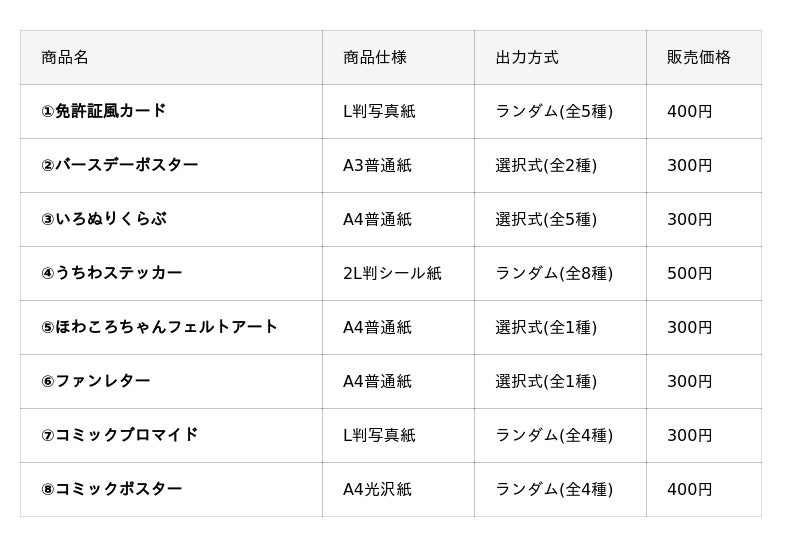Click the 選択式(全2種) output cell
The height and width of the screenshot is (547, 800).
click(546, 165)
